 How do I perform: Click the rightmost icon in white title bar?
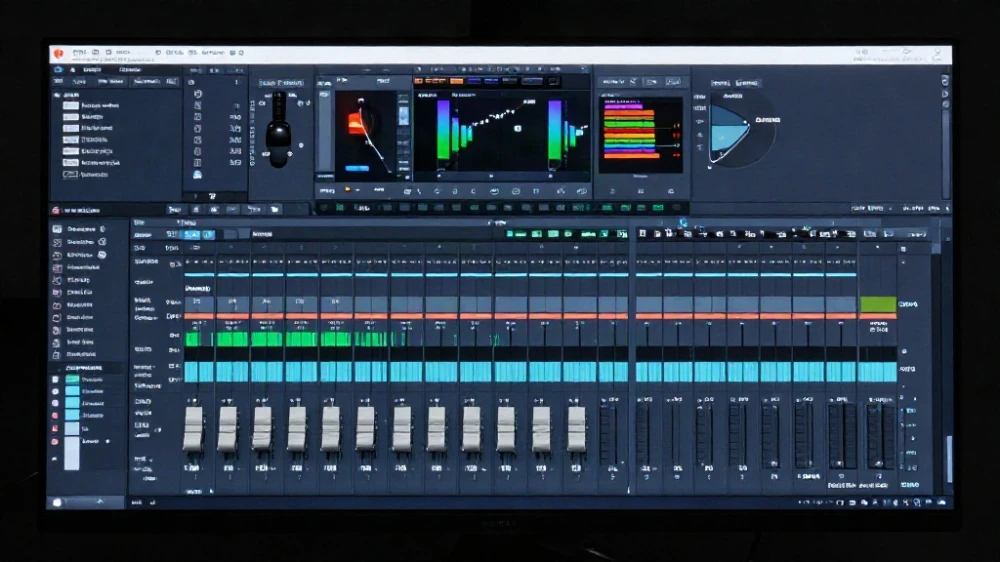click(938, 53)
